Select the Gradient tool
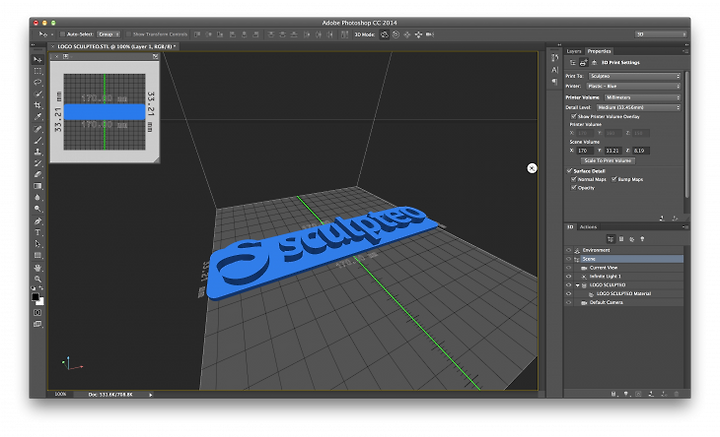Image resolution: width=720 pixels, height=437 pixels. (x=38, y=186)
